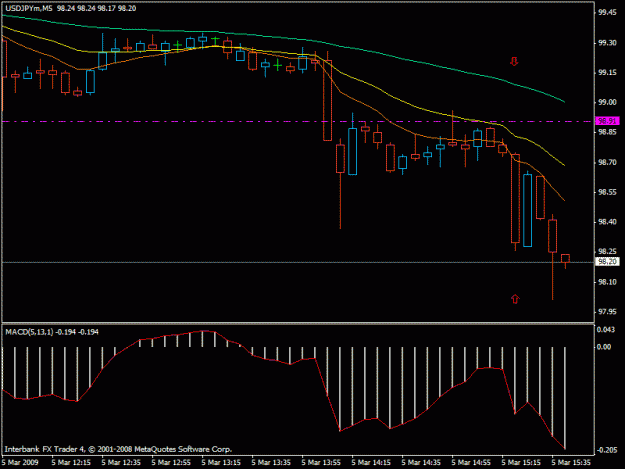Click the 98.10 price scale label
The width and height of the screenshot is (625, 469).
coord(607,282)
